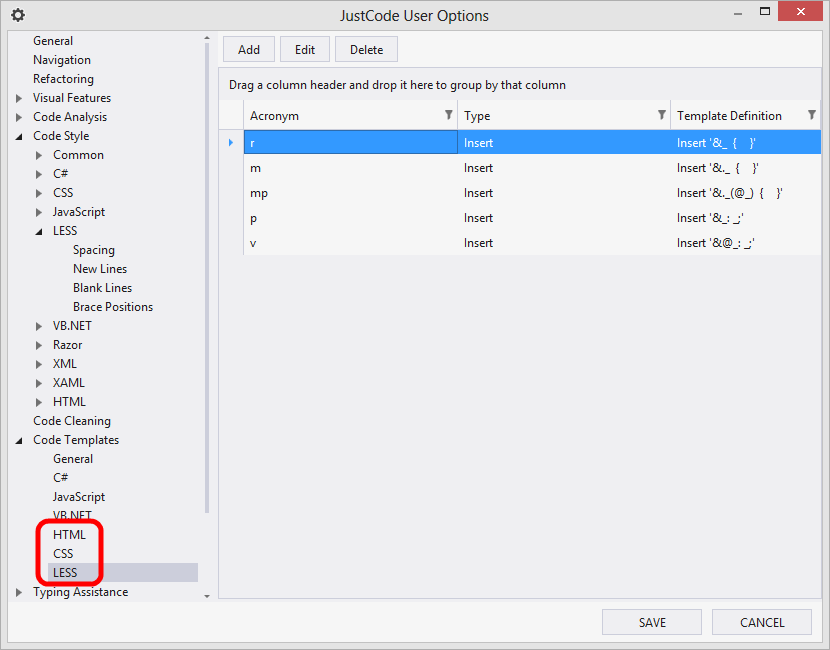Expand the Code Analysis node

click(19, 118)
